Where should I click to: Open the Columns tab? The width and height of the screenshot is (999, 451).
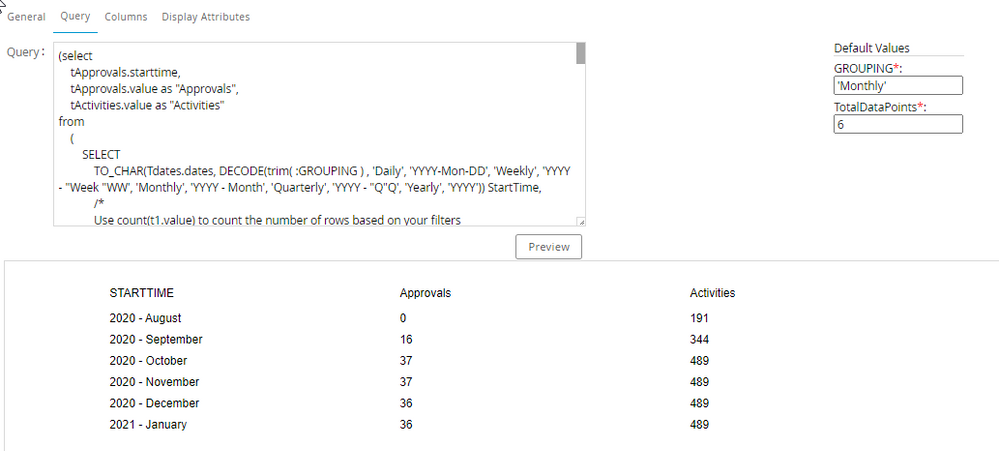125,17
